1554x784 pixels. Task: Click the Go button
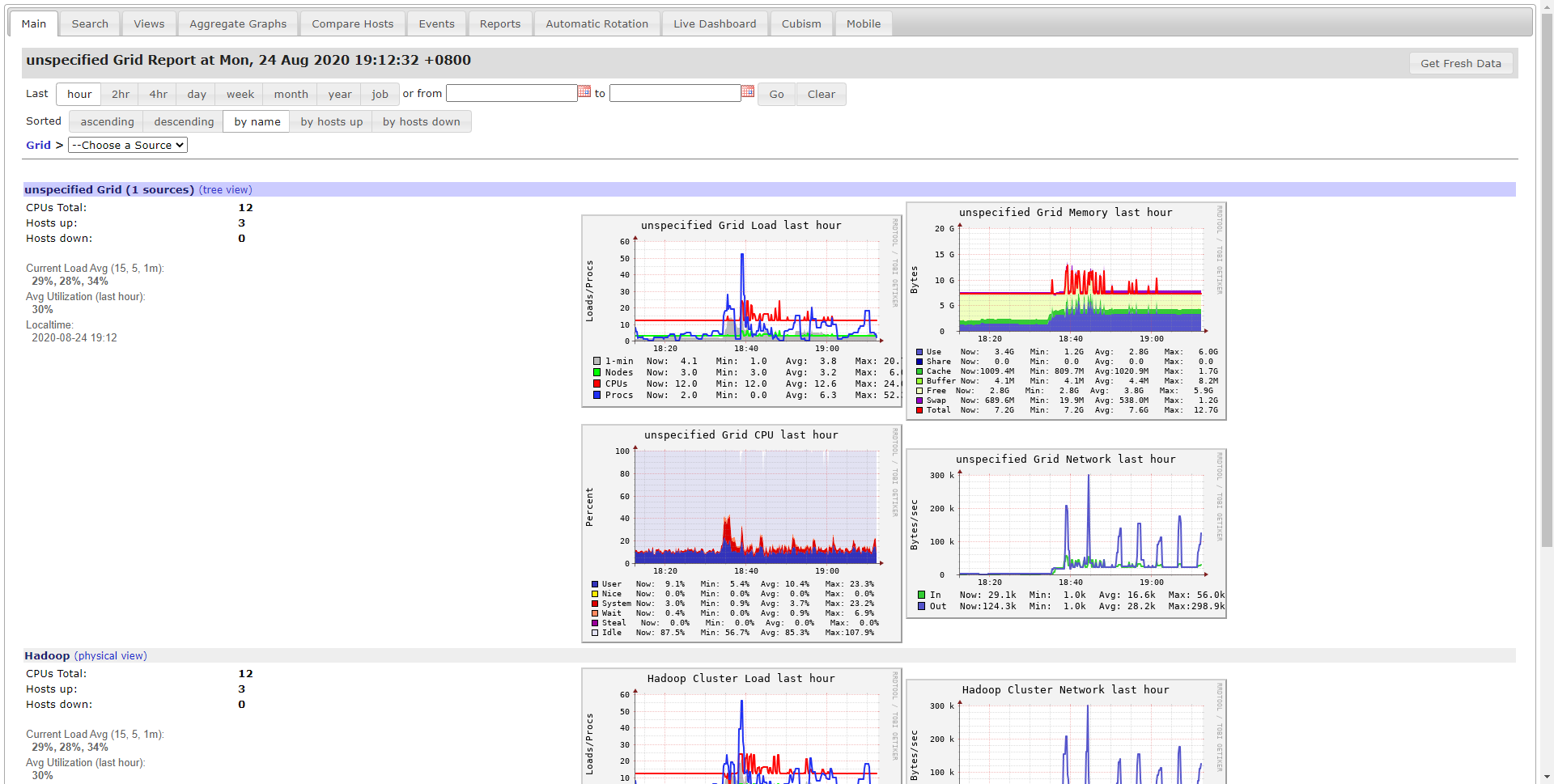pyautogui.click(x=777, y=95)
